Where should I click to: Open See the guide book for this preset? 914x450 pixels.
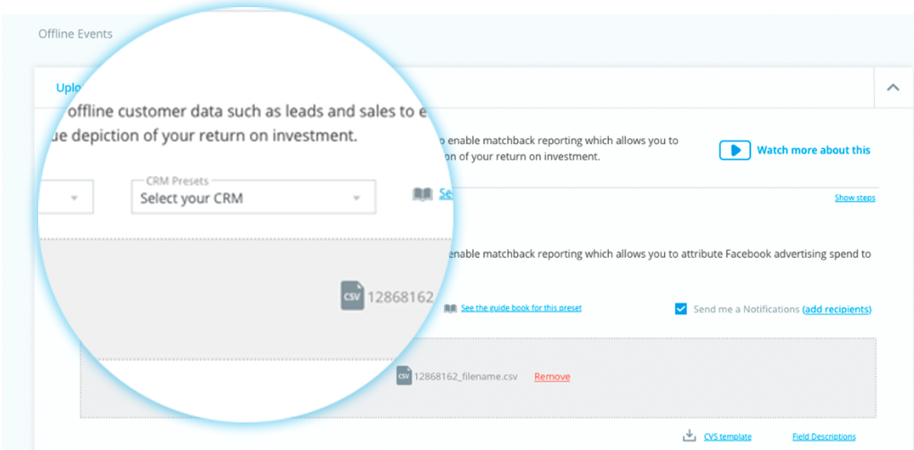click(x=521, y=308)
